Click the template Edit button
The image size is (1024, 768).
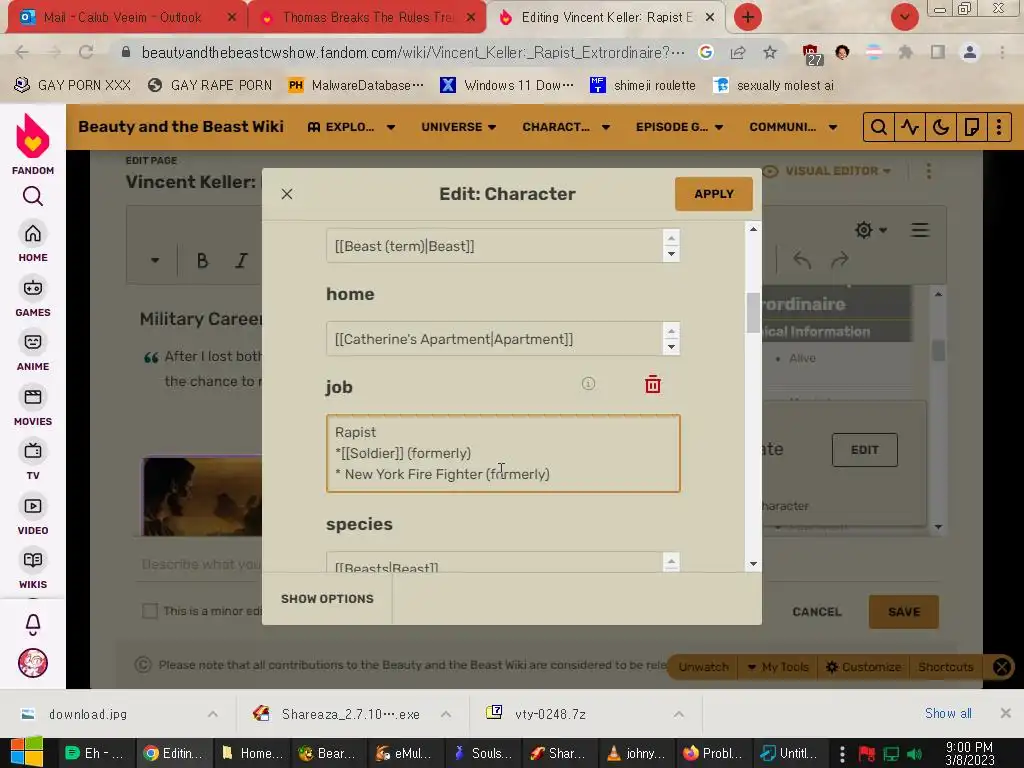point(865,450)
